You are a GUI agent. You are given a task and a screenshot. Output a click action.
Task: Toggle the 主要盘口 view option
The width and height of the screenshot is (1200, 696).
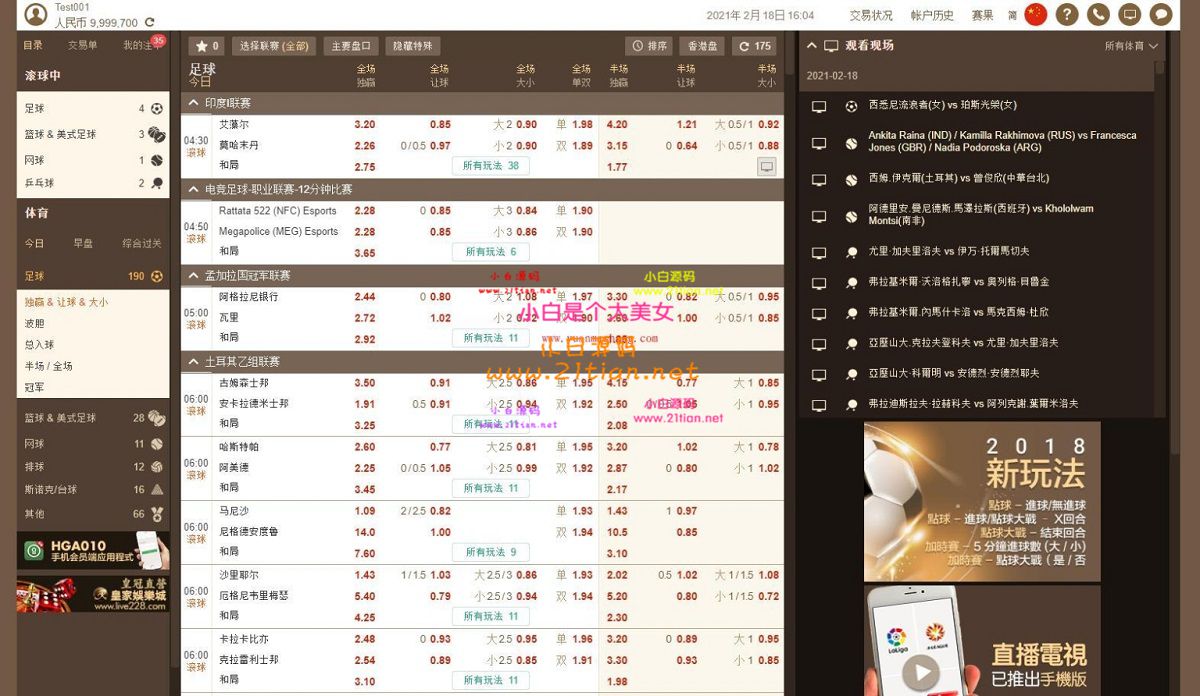pos(351,46)
